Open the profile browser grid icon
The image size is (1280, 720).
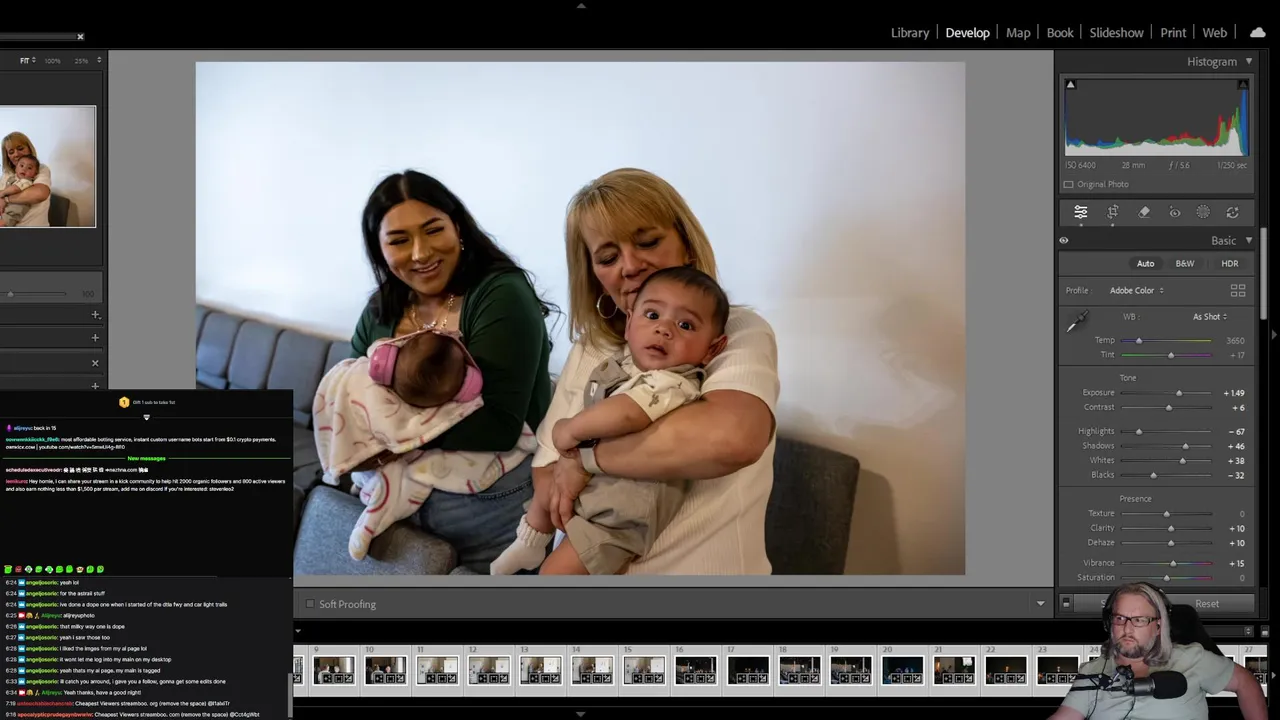coord(1238,290)
